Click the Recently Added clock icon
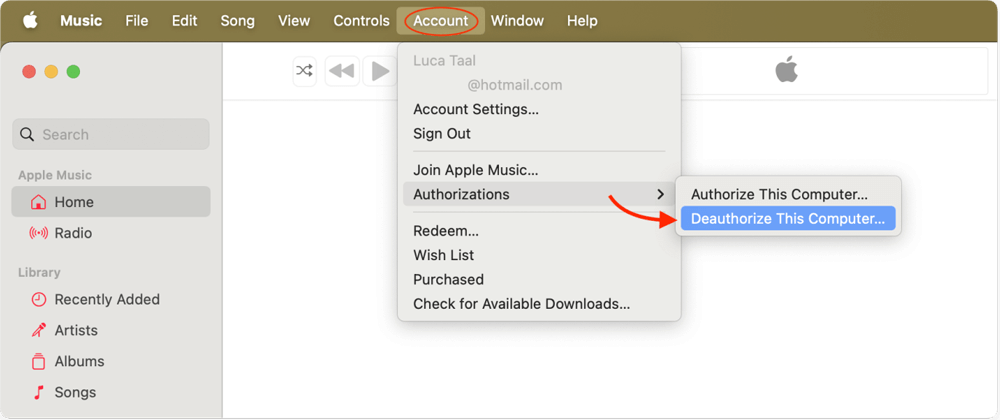The width and height of the screenshot is (1000, 420). [39, 300]
